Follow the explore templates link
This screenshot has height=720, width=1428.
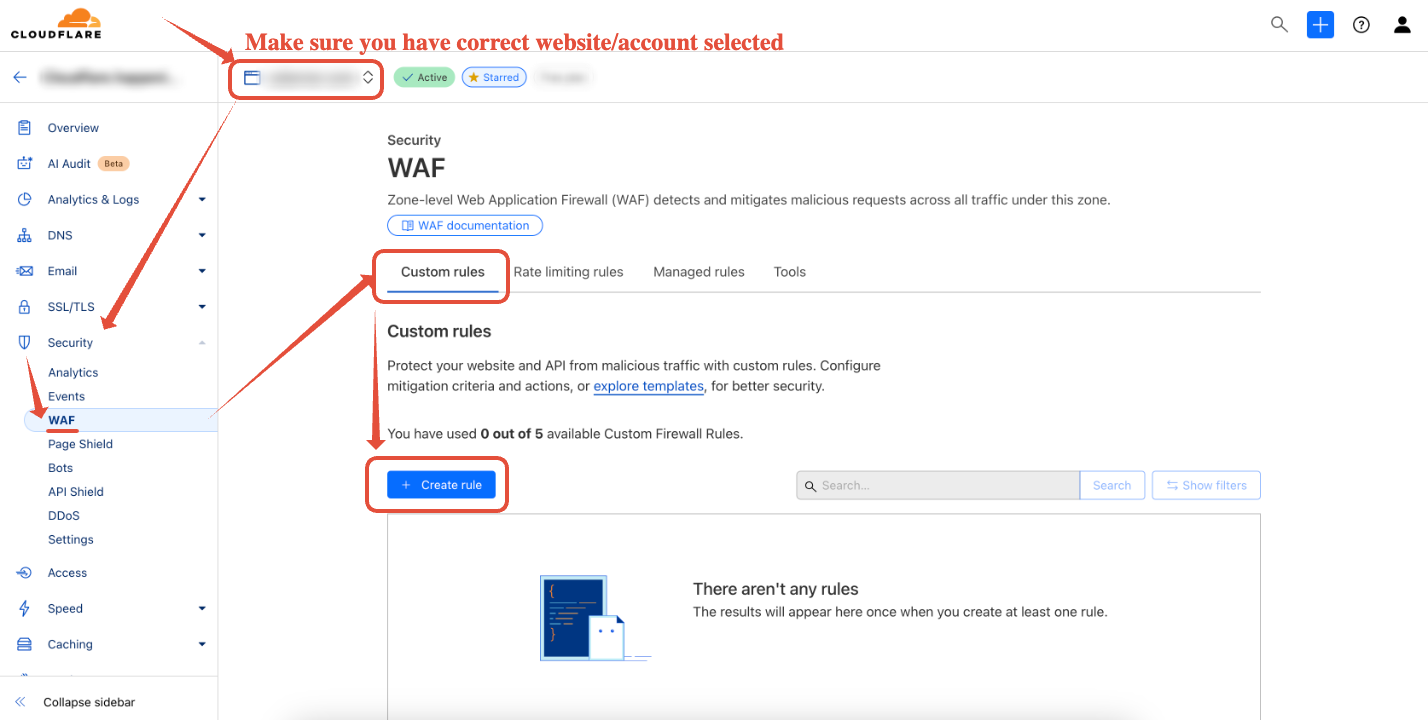[648, 386]
